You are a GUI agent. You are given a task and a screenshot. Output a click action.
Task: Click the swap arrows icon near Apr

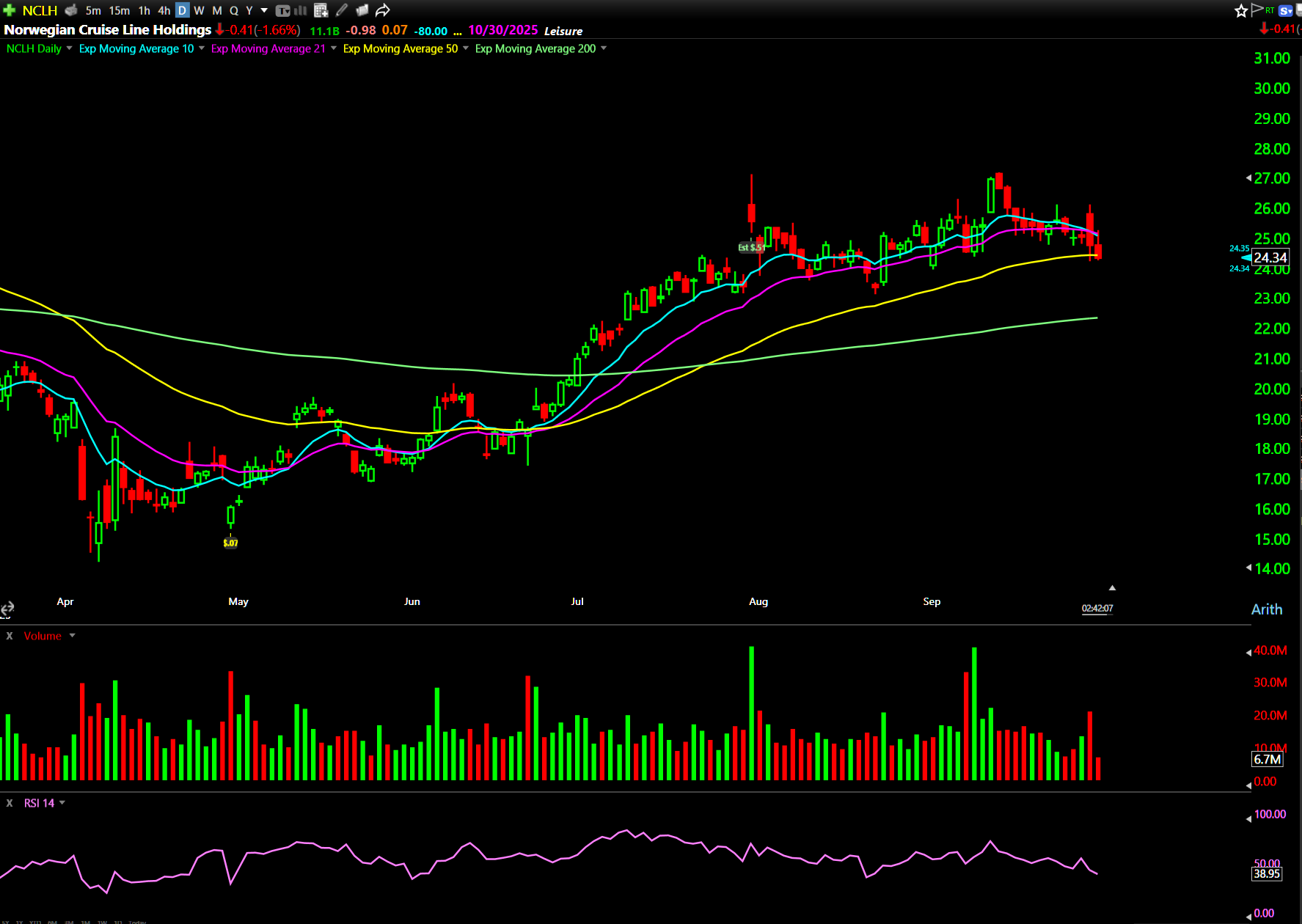tap(7, 608)
